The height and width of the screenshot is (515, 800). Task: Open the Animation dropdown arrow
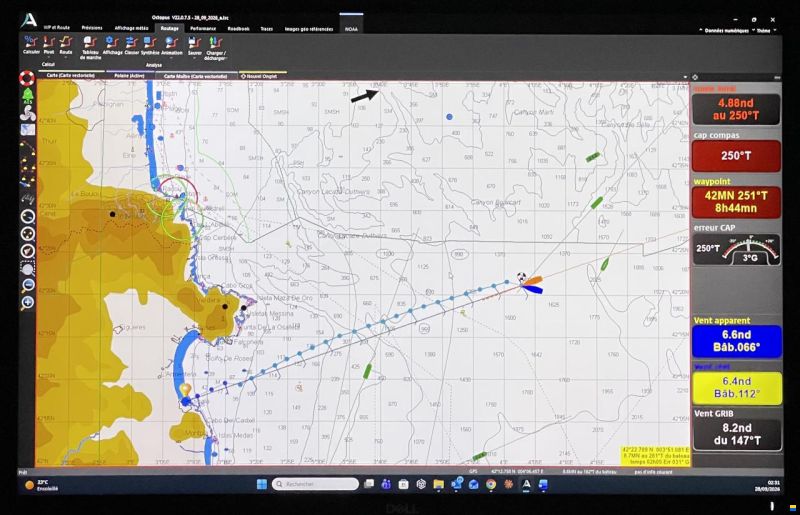click(171, 57)
